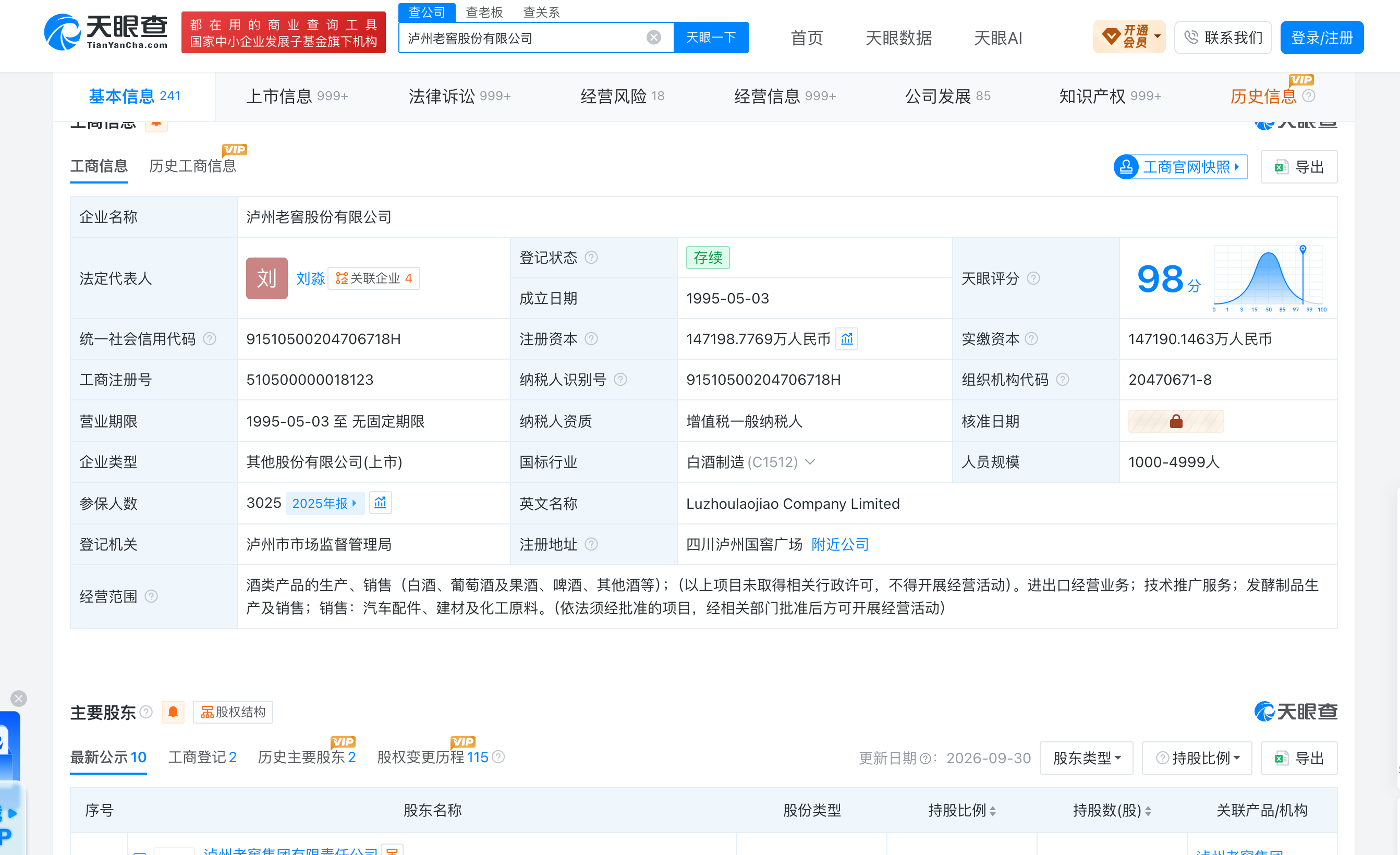The image size is (1400, 855).
Task: Close the floating side widget
Action: [19, 698]
